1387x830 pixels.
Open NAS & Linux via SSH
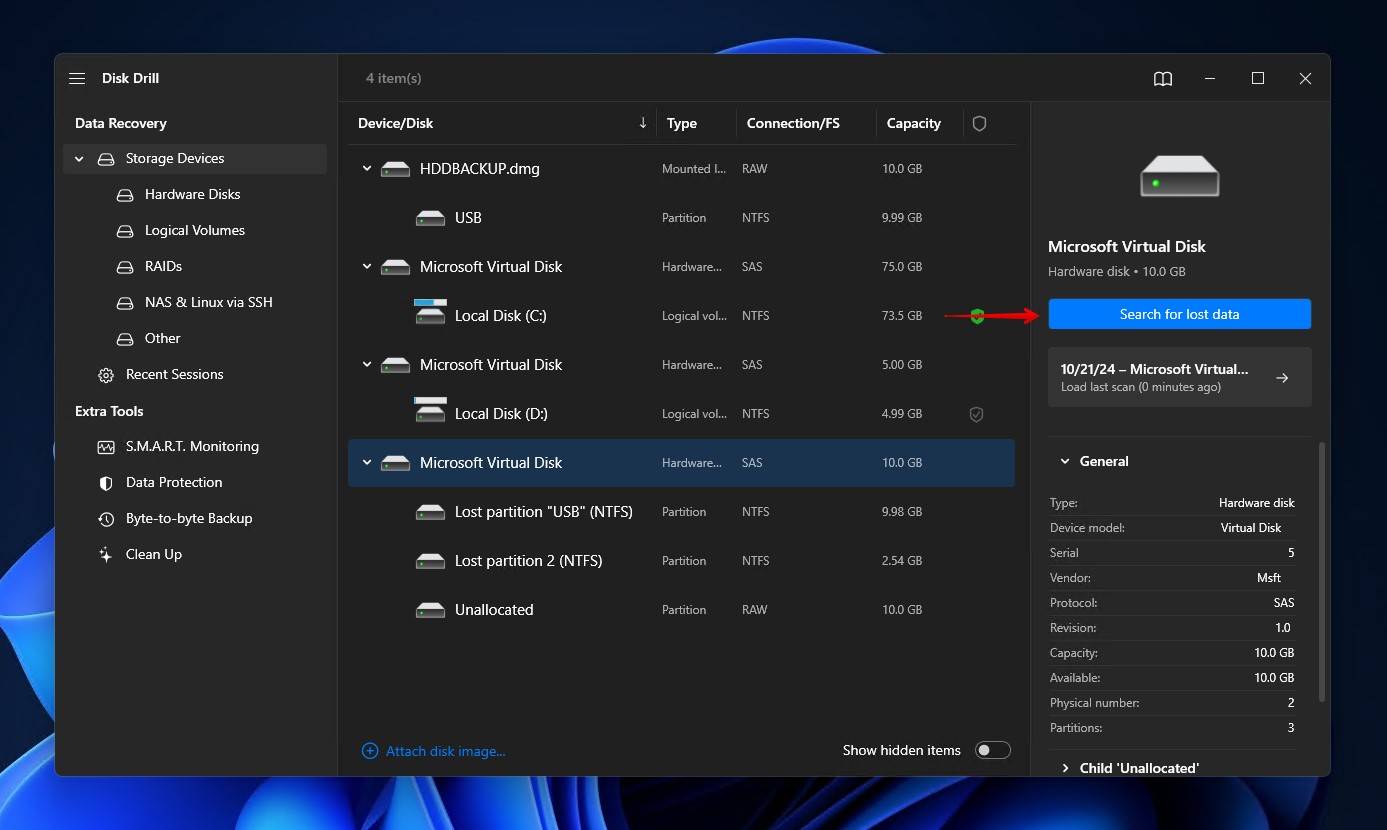click(x=209, y=303)
